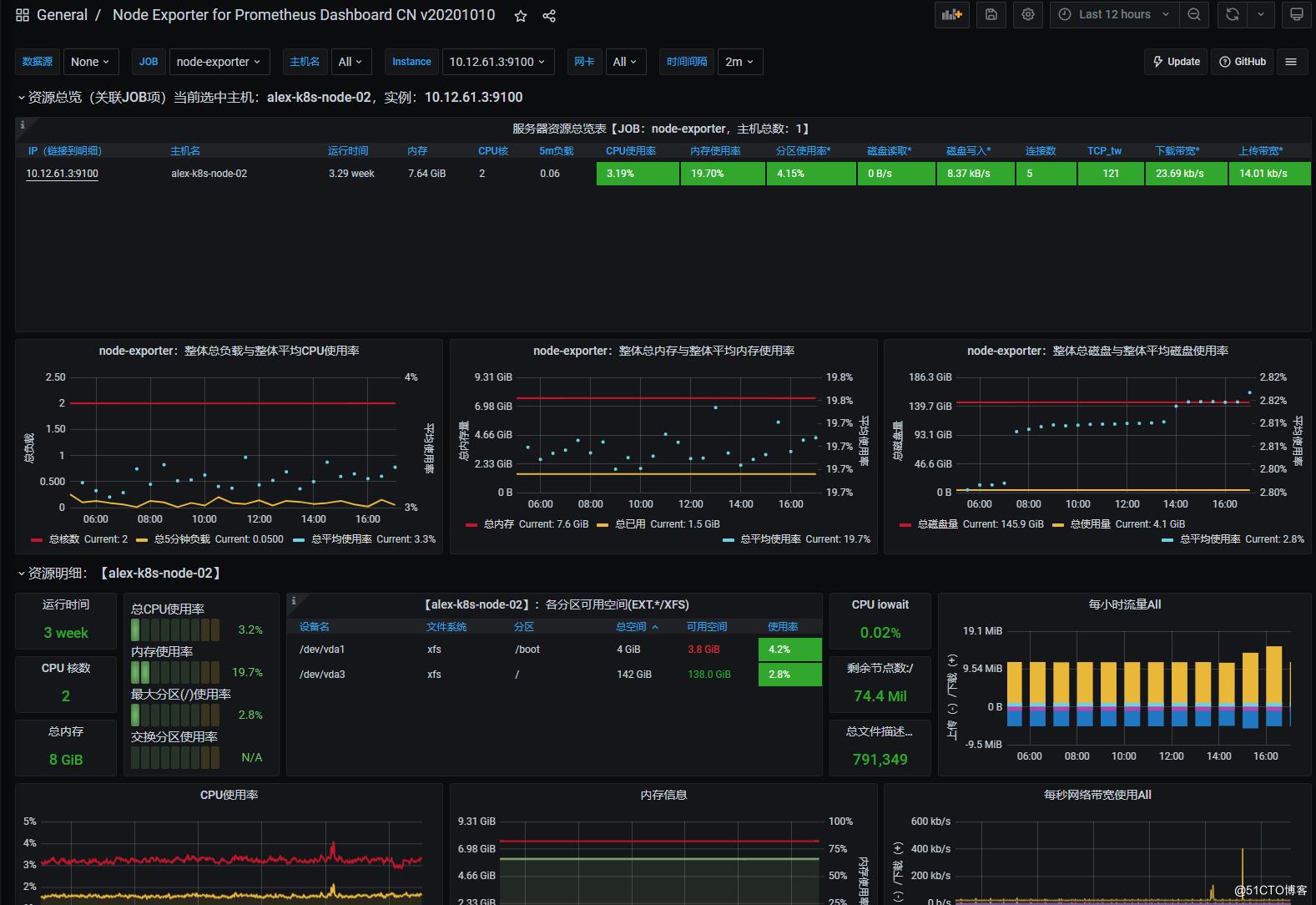
Task: Click the share dashboard icon
Action: tap(549, 16)
